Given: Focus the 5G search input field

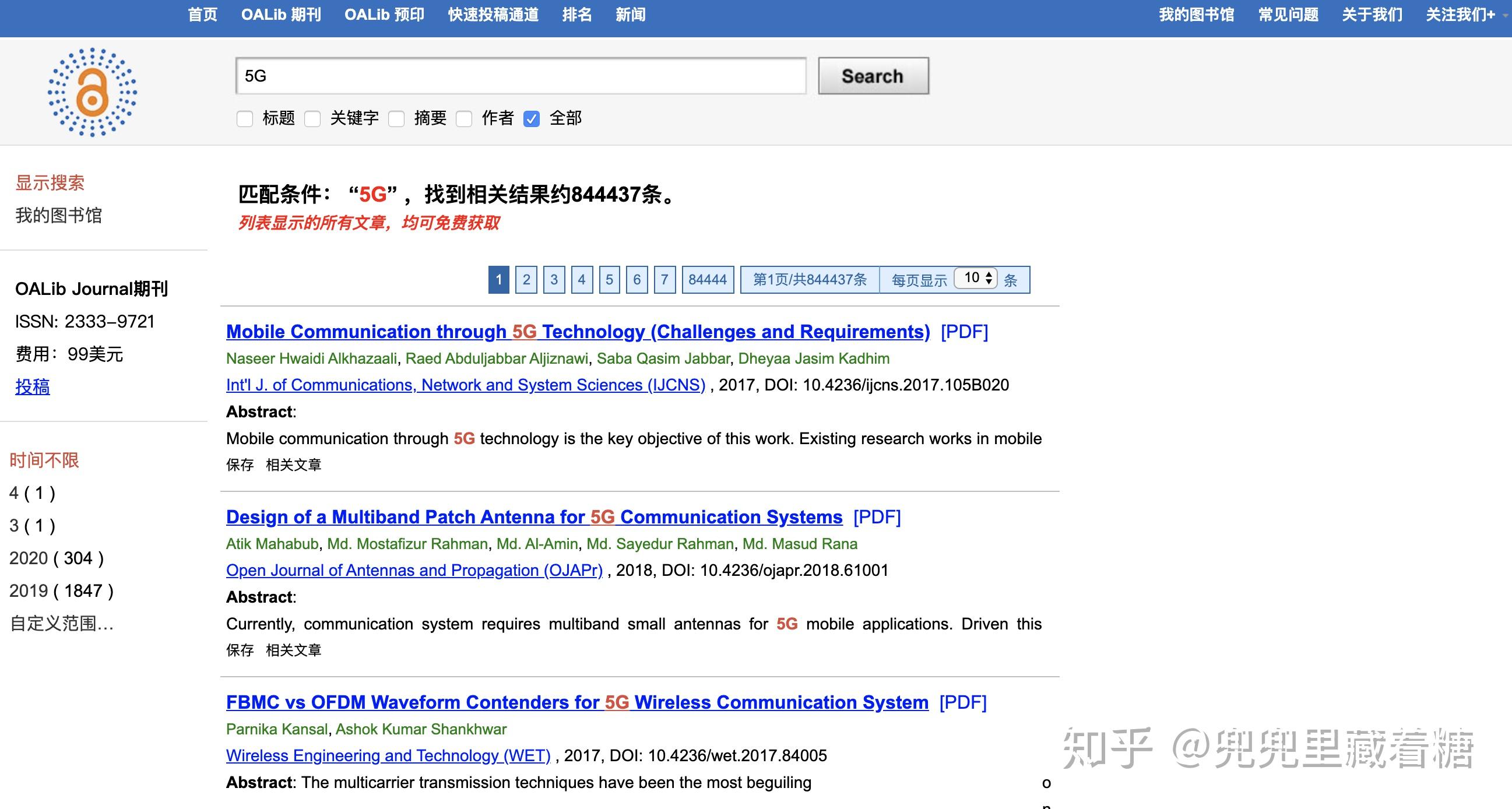Looking at the screenshot, I should click(x=521, y=76).
